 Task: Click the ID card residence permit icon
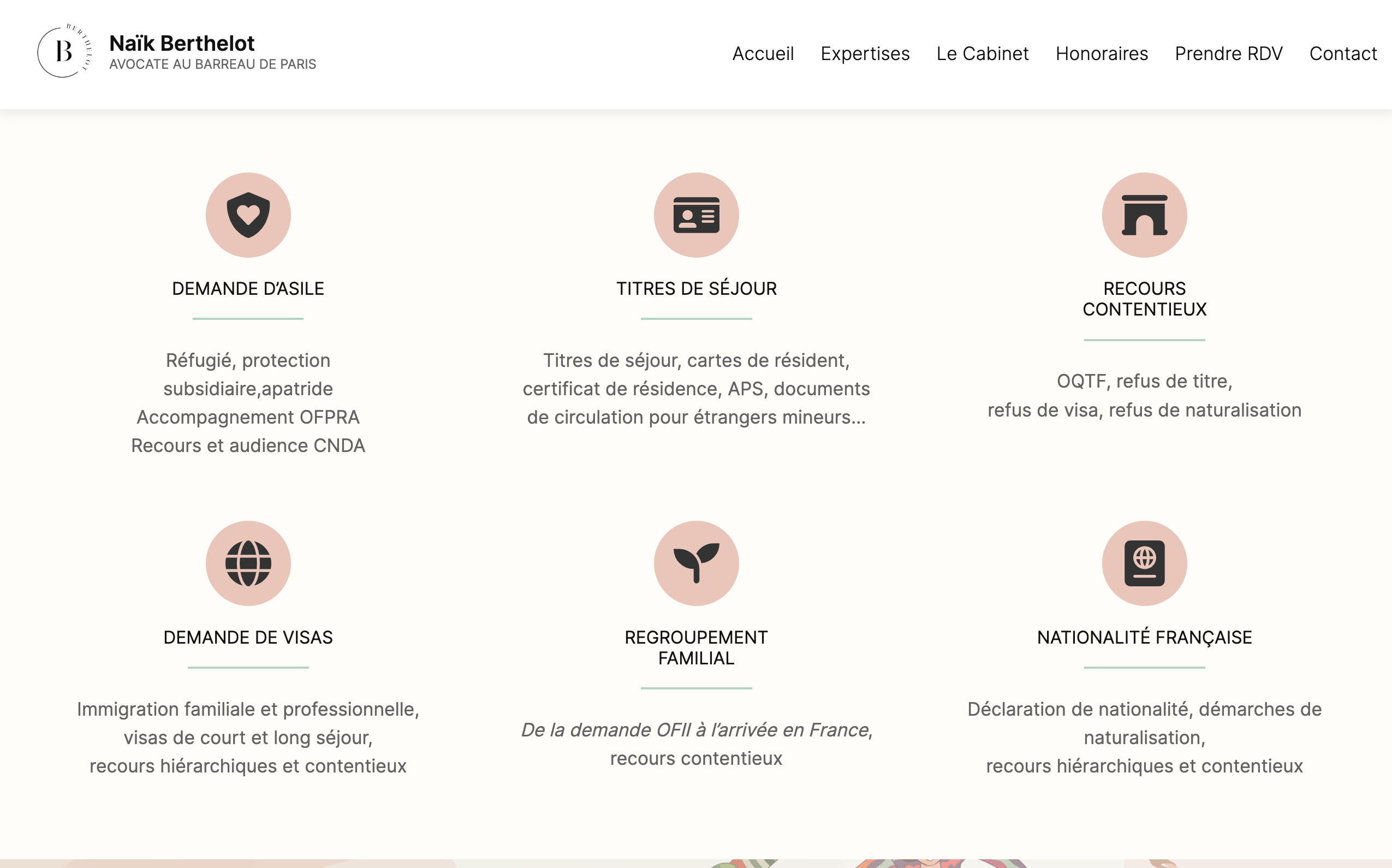pyautogui.click(x=695, y=215)
